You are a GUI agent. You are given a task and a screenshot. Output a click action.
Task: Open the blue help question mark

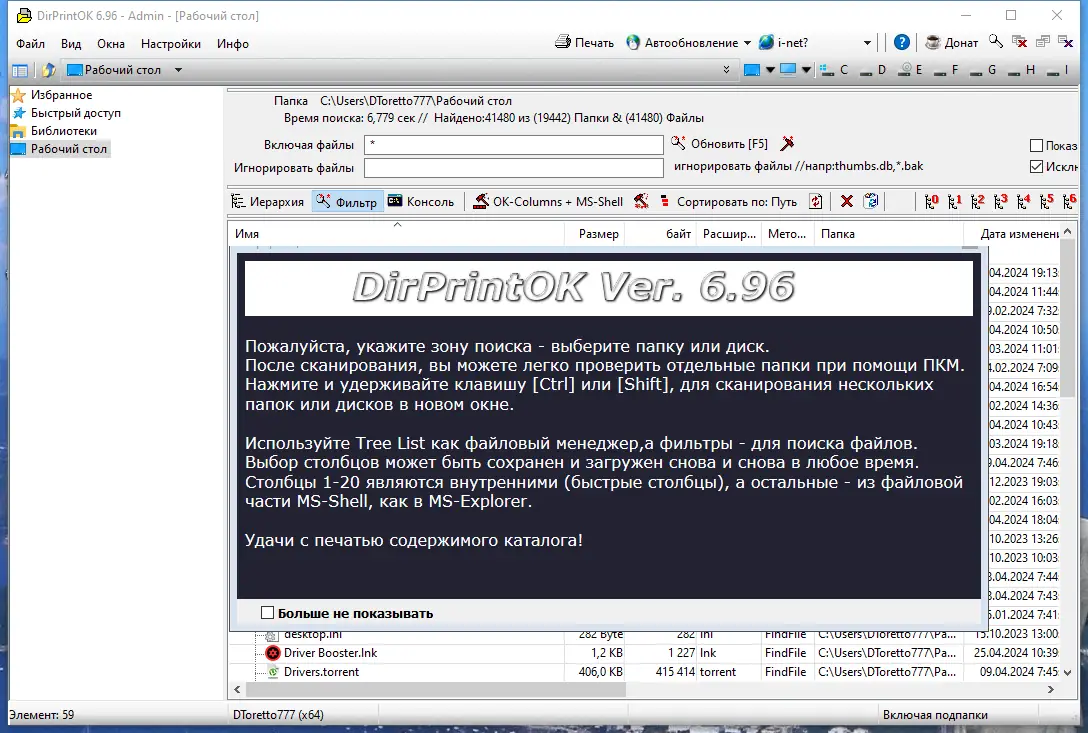pyautogui.click(x=901, y=42)
